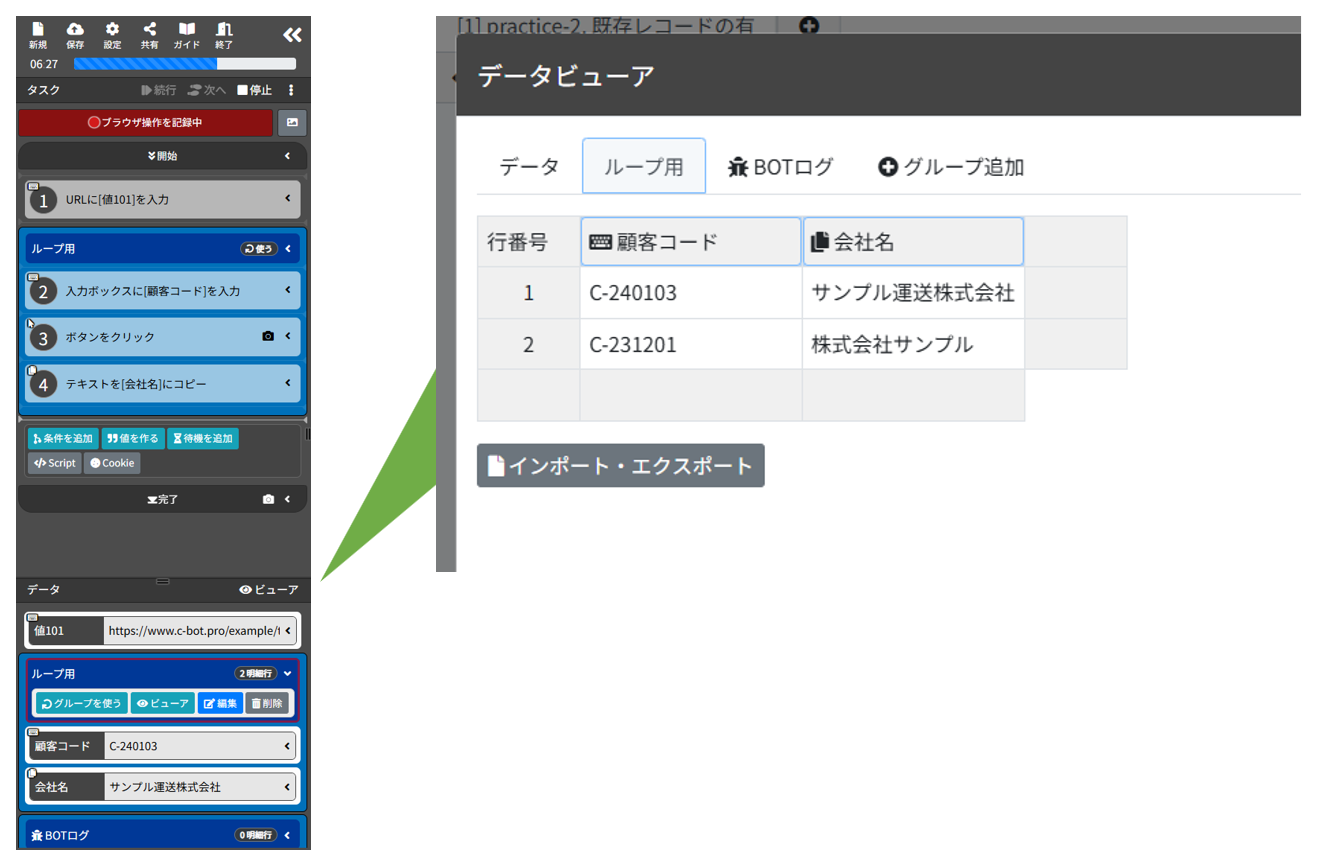Viewport: 1317px width, 863px height.
Task: Click the 削除 (Delete) button
Action: click(267, 703)
